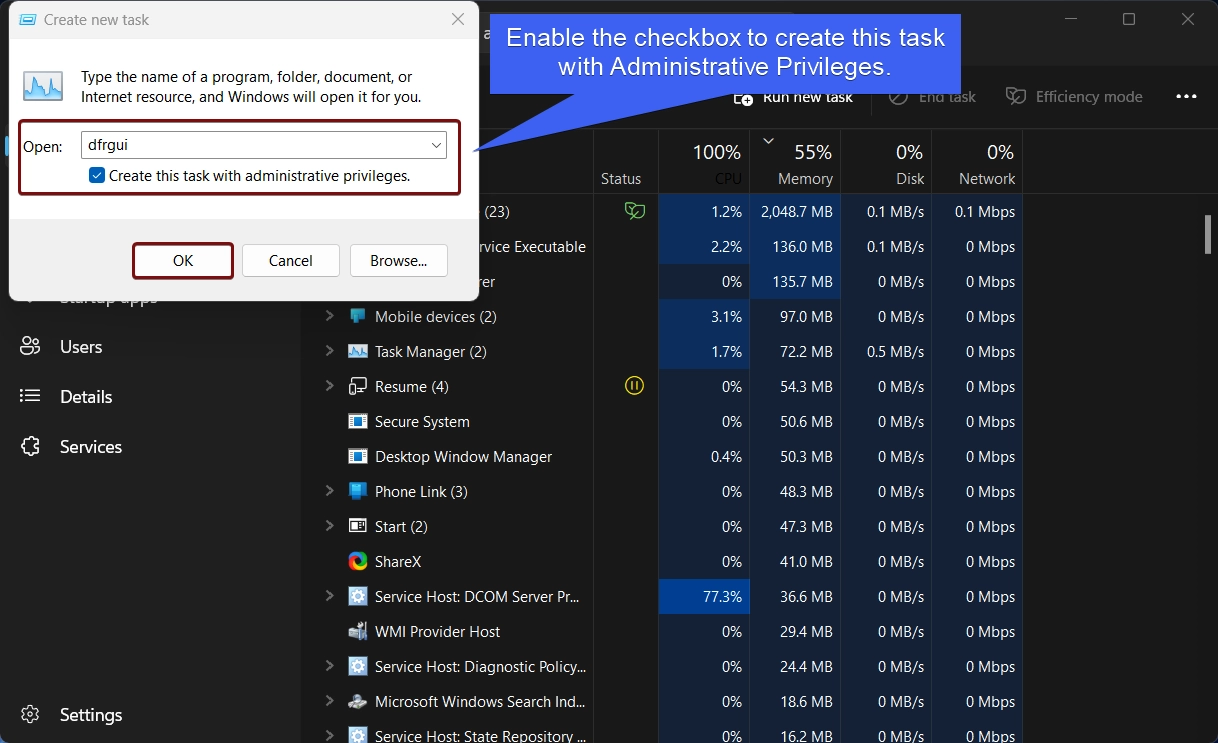Select the Microsoft Windows Search Indexer icon

(357, 702)
